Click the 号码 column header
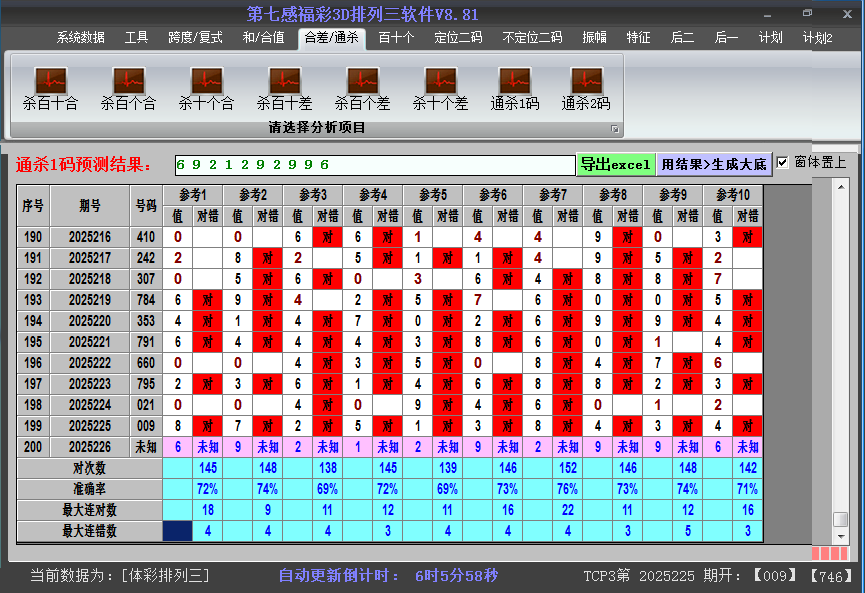This screenshot has height=593, width=865. click(146, 206)
